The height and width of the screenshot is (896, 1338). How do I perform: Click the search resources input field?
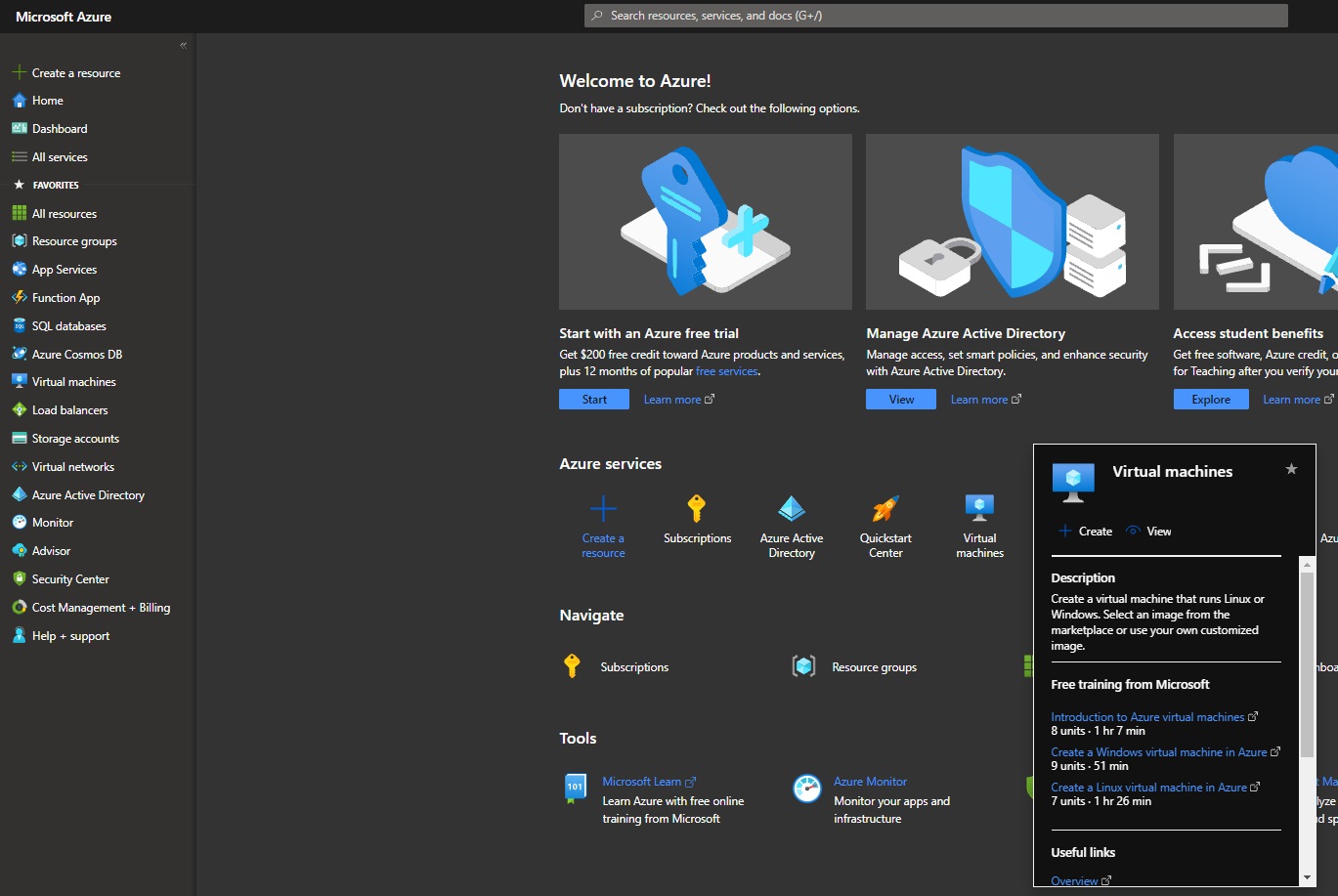pos(935,16)
